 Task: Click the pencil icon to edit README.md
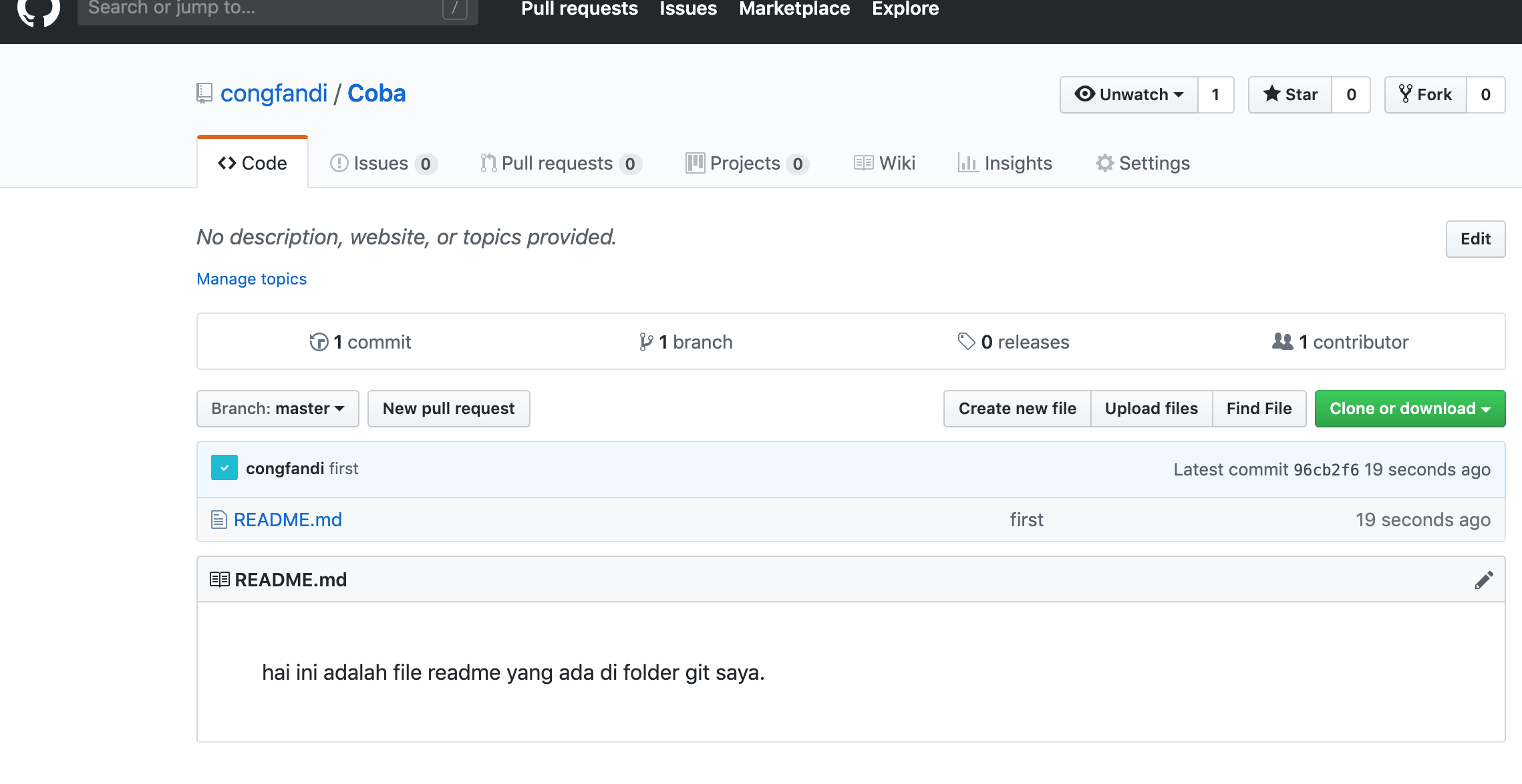tap(1483, 580)
